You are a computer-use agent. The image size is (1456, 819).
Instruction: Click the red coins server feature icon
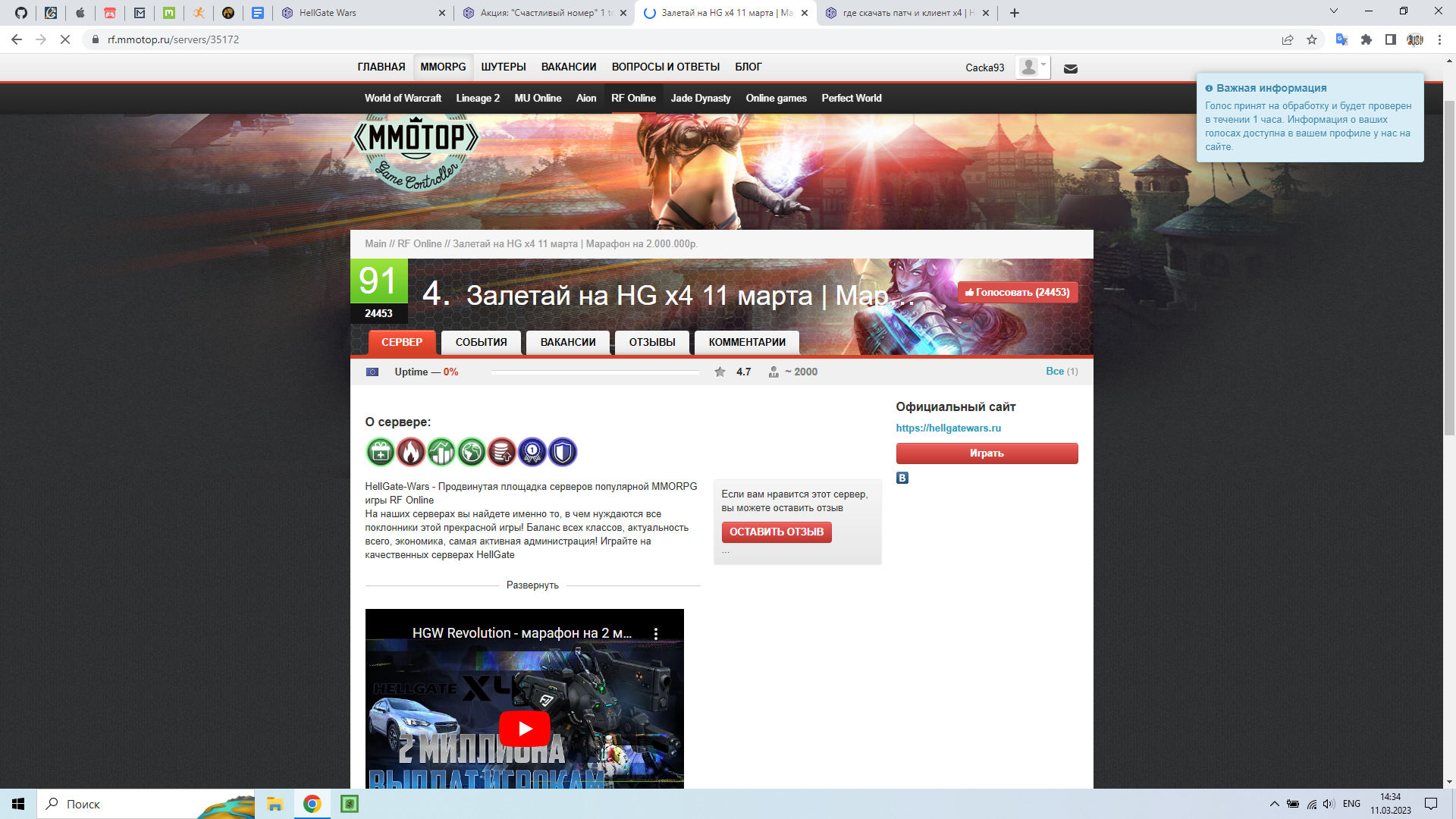[502, 453]
